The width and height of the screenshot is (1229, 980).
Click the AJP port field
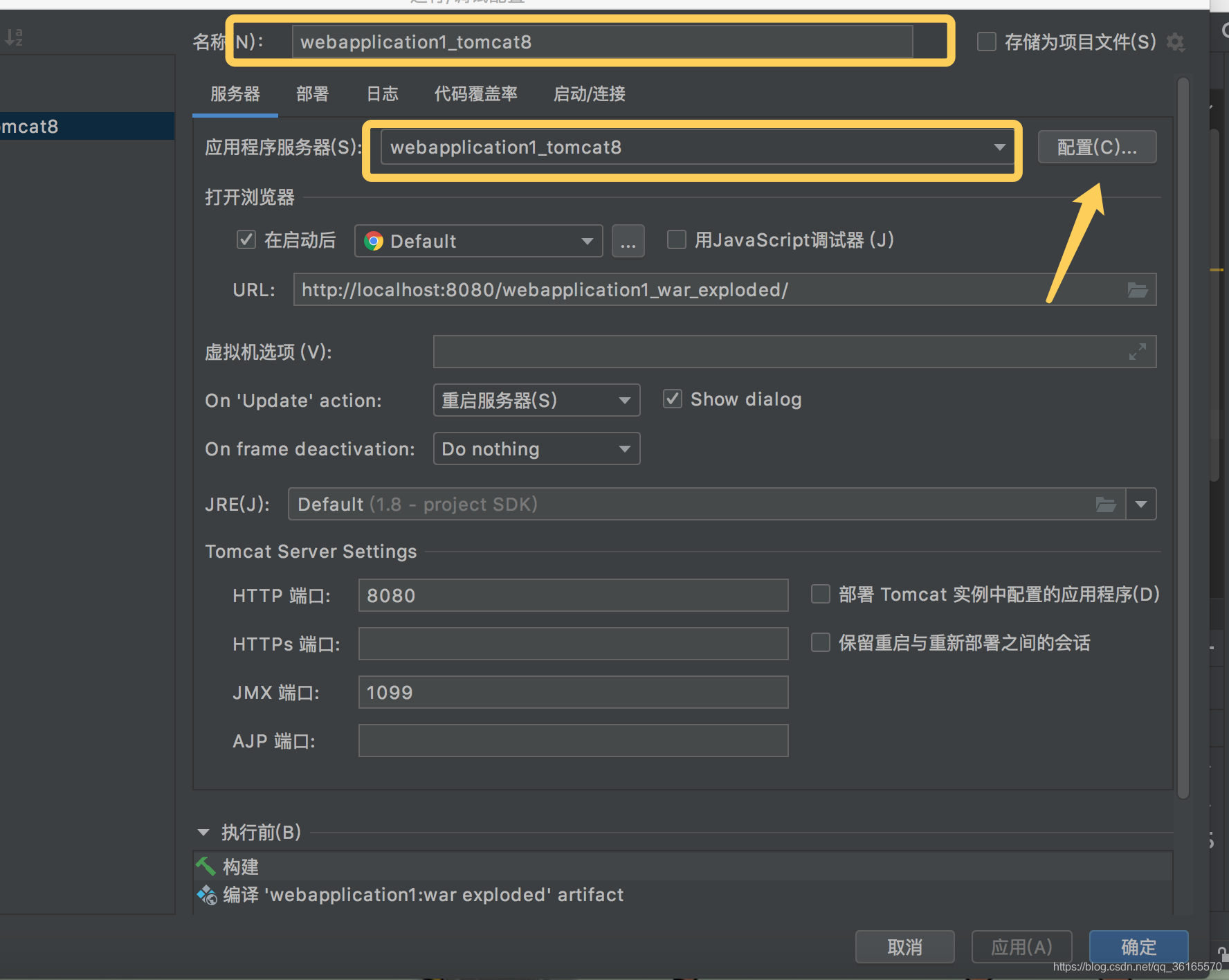pyautogui.click(x=573, y=741)
